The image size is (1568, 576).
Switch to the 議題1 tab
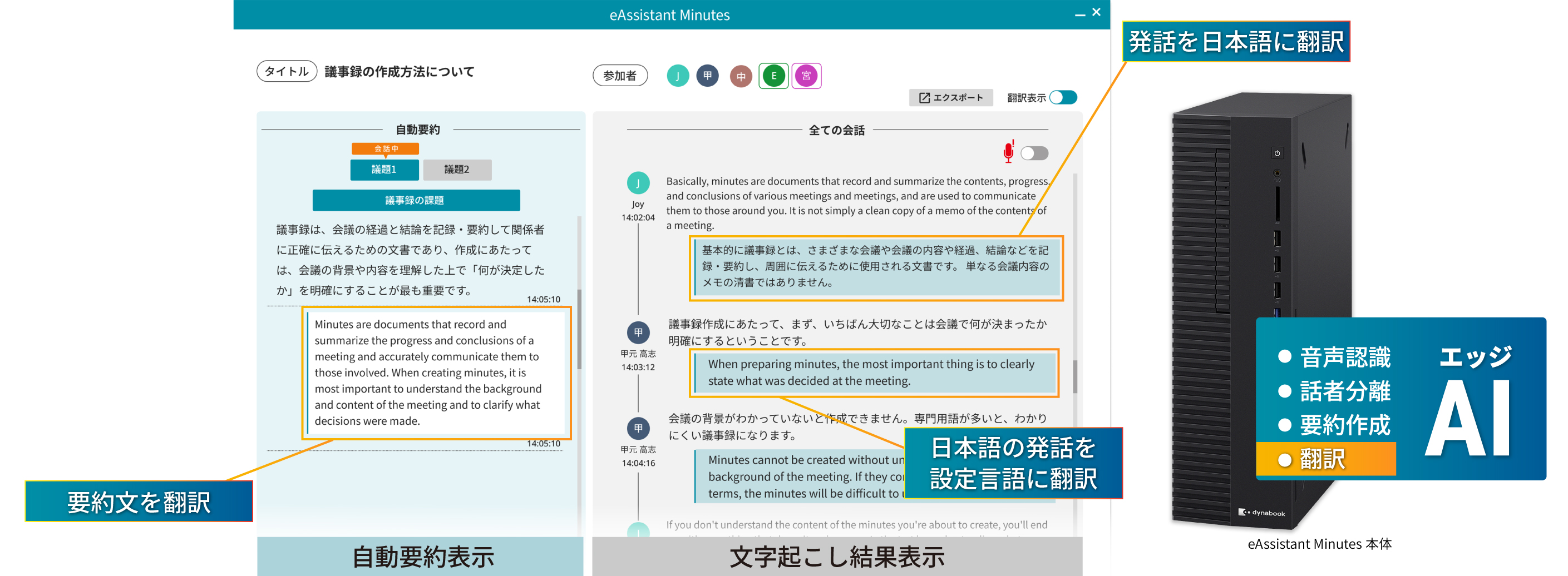click(384, 170)
